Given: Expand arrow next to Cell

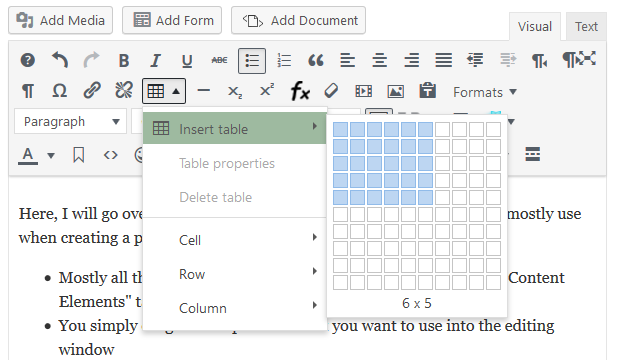Looking at the screenshot, I should 314,237.
